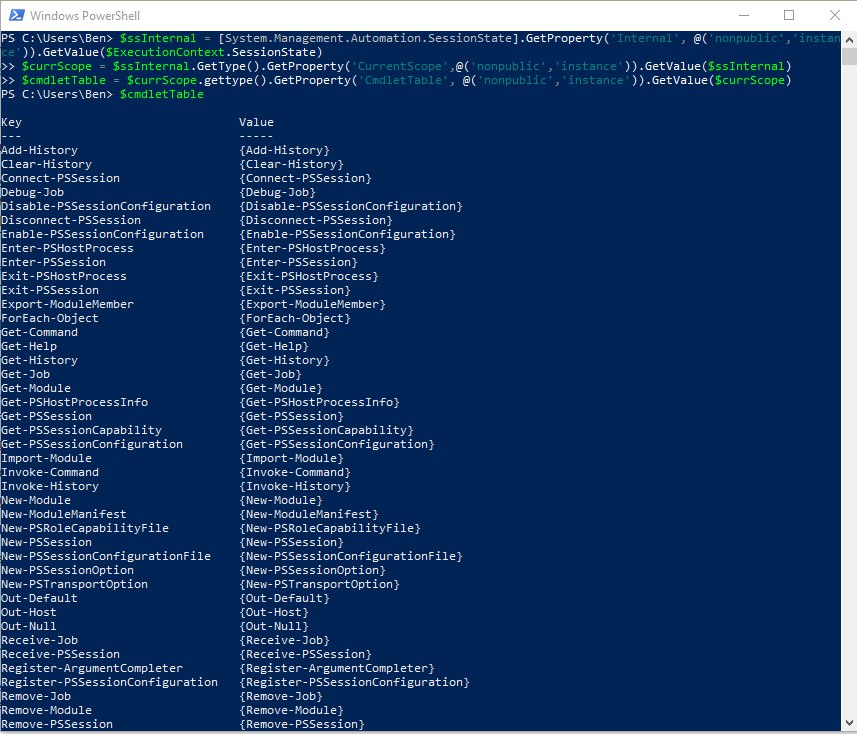Screen dimensions: 857x734
Task: Click the 'Get-Help' key entry
Action: pyautogui.click(x=29, y=347)
